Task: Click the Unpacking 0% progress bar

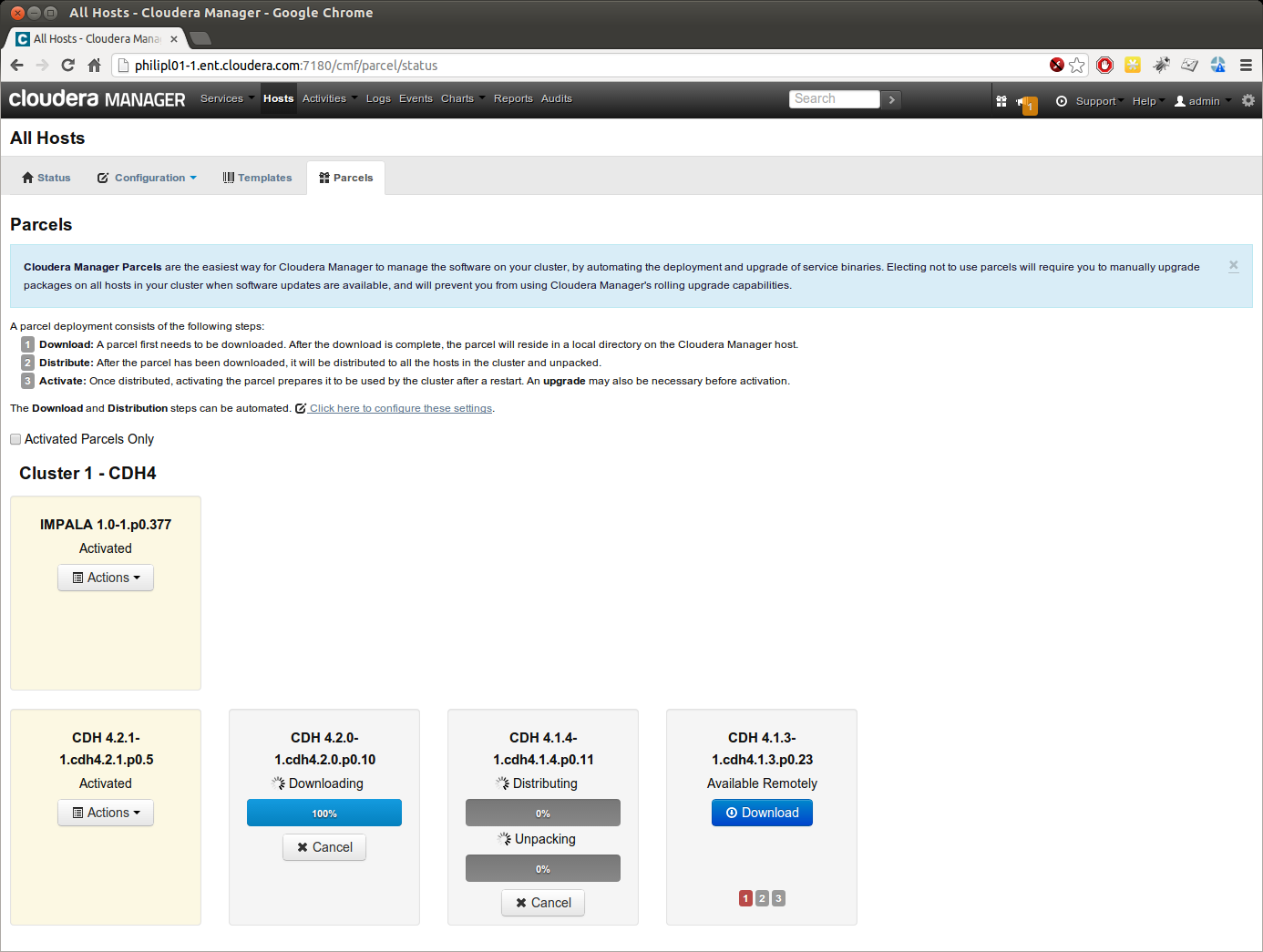Action: [x=543, y=868]
